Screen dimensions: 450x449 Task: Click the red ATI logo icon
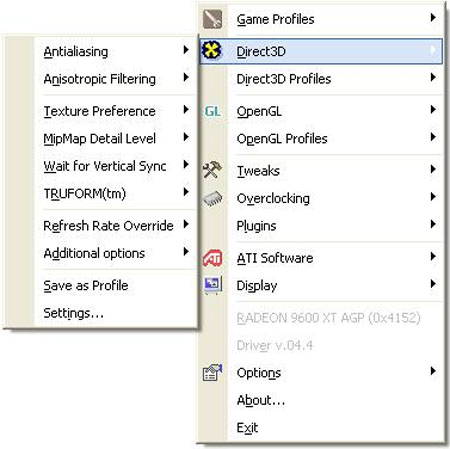[x=213, y=258]
